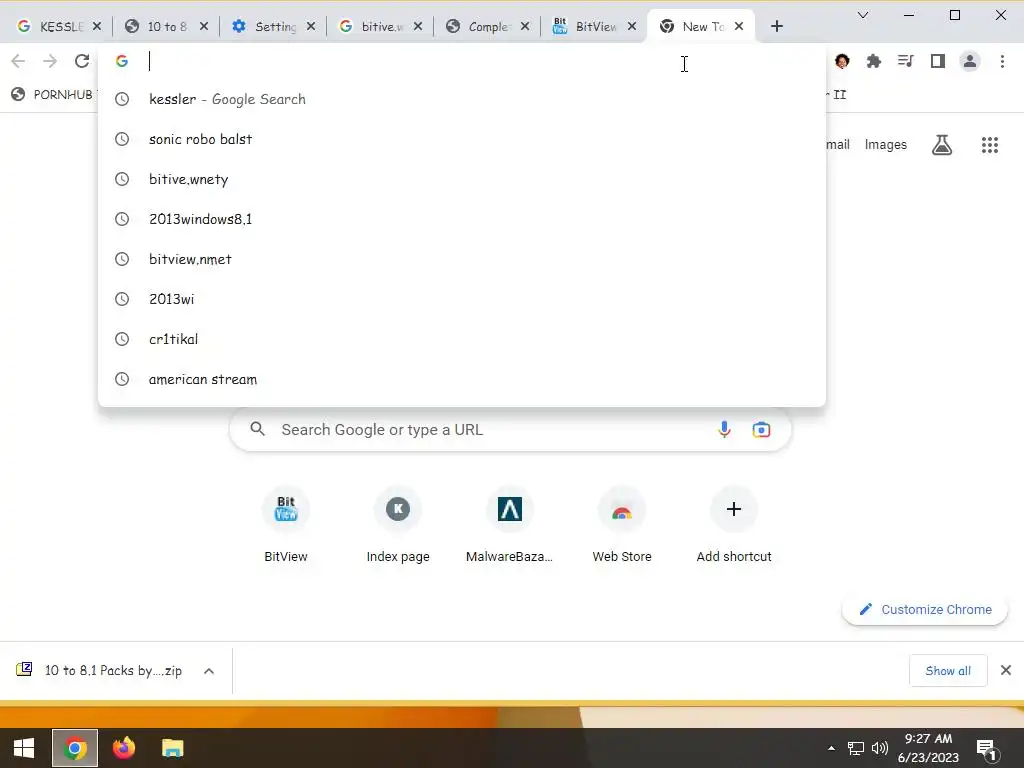Focus the Search Google or type a URL box

click(x=510, y=430)
